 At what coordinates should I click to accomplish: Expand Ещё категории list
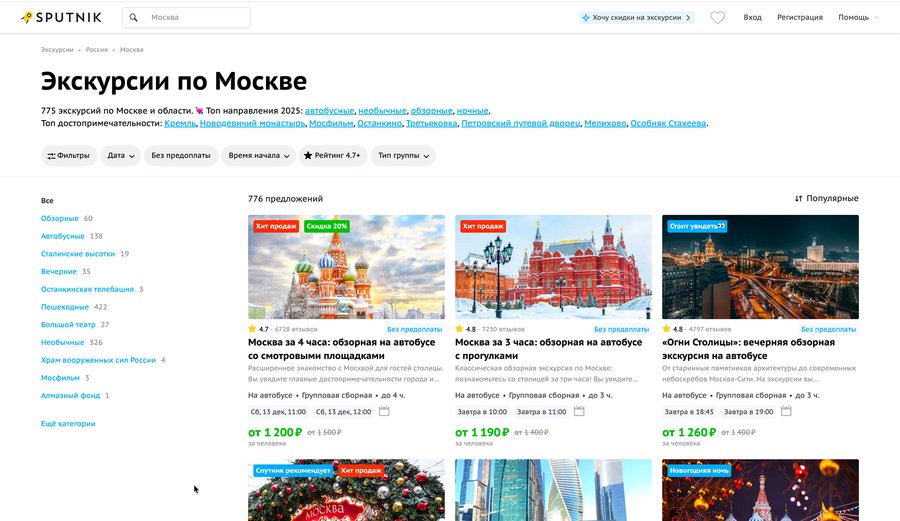(x=68, y=423)
